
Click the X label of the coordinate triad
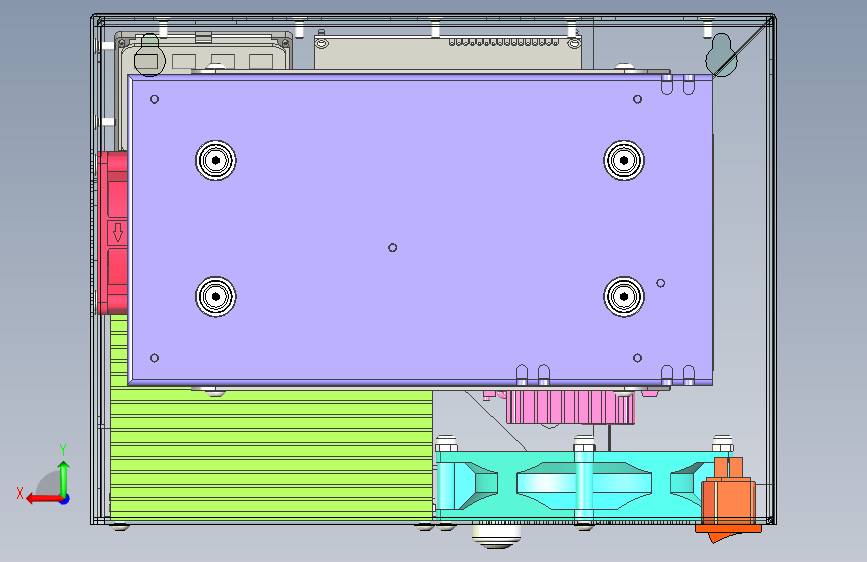pos(20,493)
